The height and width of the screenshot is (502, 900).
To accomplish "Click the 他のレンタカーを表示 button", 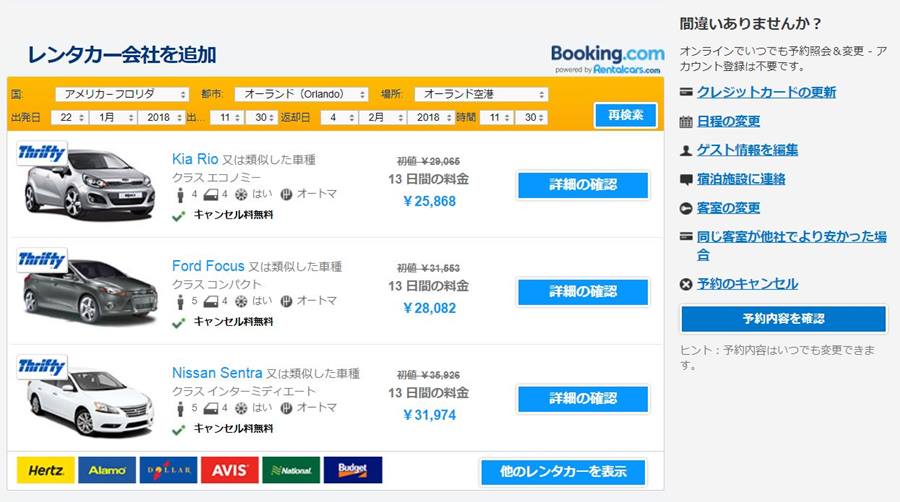I will point(563,472).
